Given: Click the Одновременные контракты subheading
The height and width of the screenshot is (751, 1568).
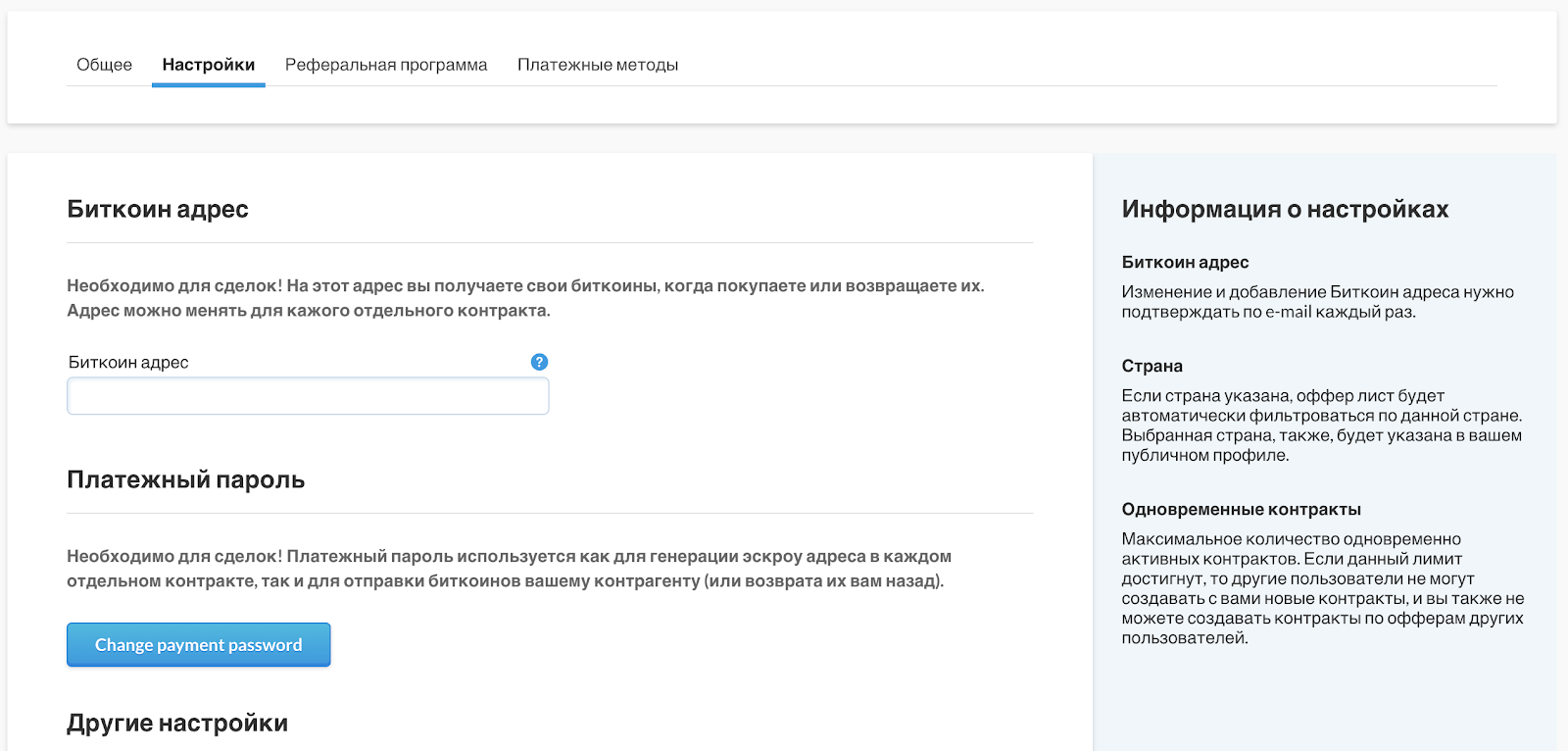Looking at the screenshot, I should (1241, 509).
